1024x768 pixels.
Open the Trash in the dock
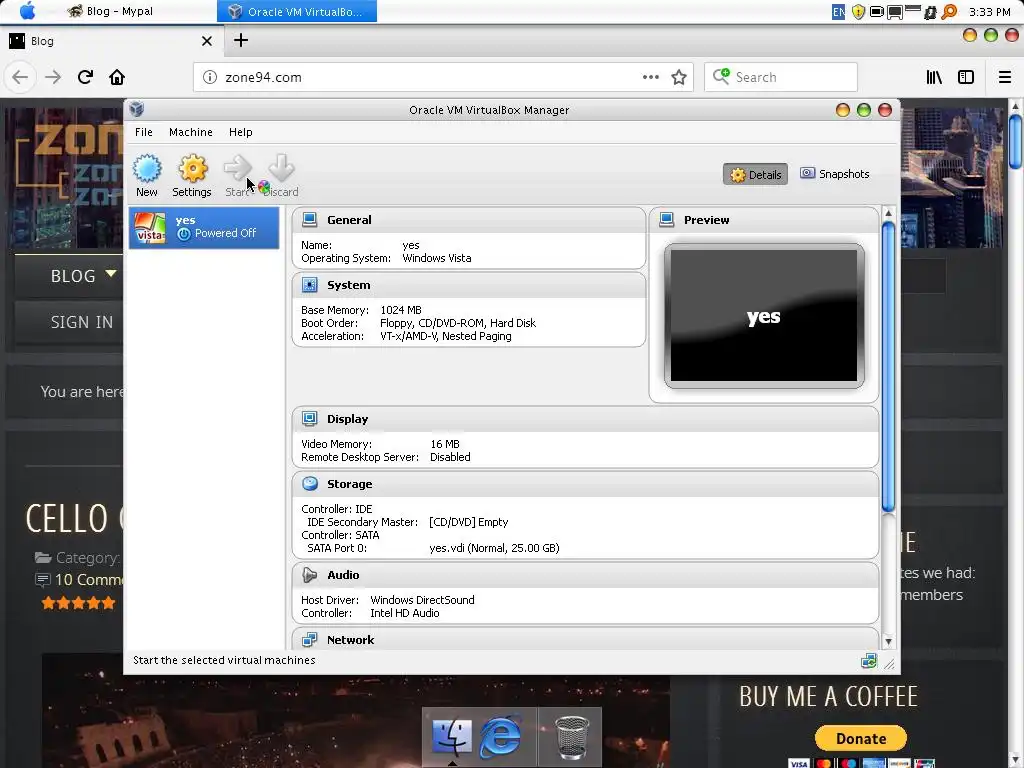571,737
